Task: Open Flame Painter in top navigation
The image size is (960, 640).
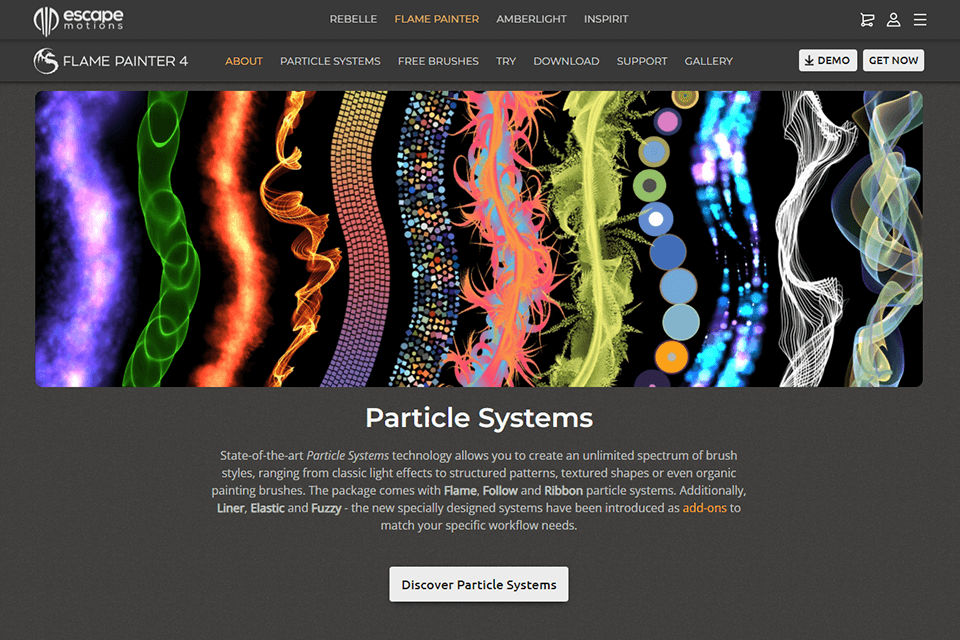Action: [437, 19]
